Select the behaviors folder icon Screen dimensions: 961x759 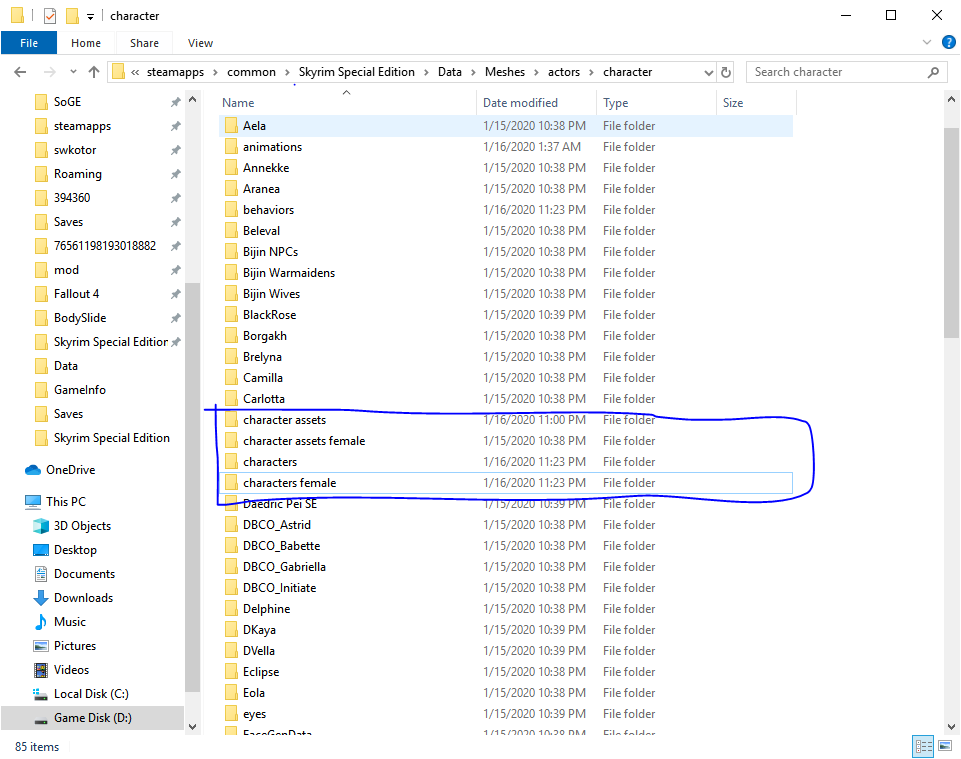[x=231, y=210]
